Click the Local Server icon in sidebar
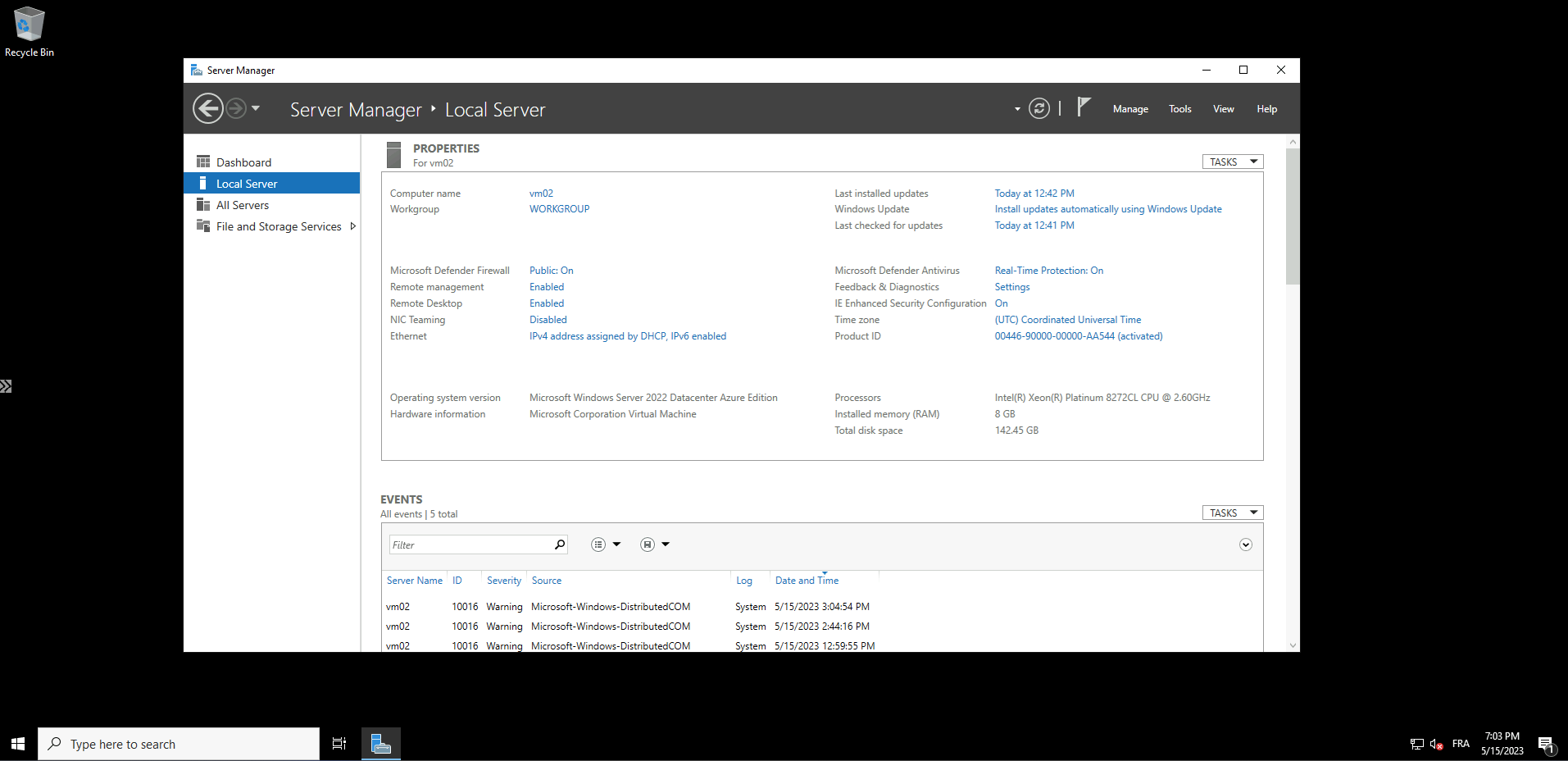 (x=202, y=183)
